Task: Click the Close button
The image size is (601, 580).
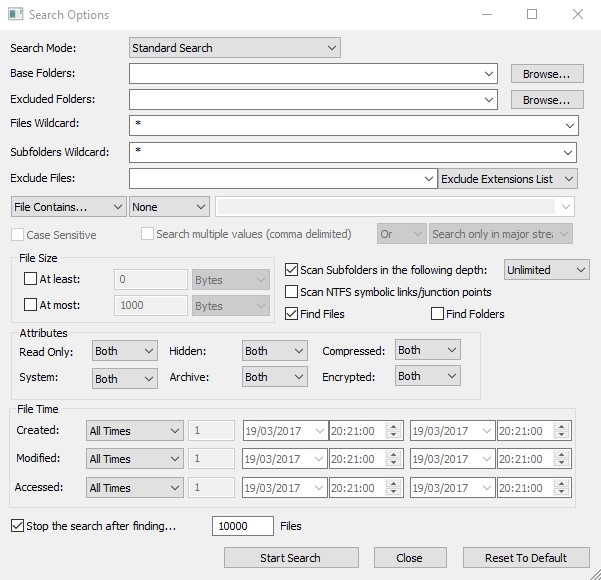Action: (x=410, y=558)
